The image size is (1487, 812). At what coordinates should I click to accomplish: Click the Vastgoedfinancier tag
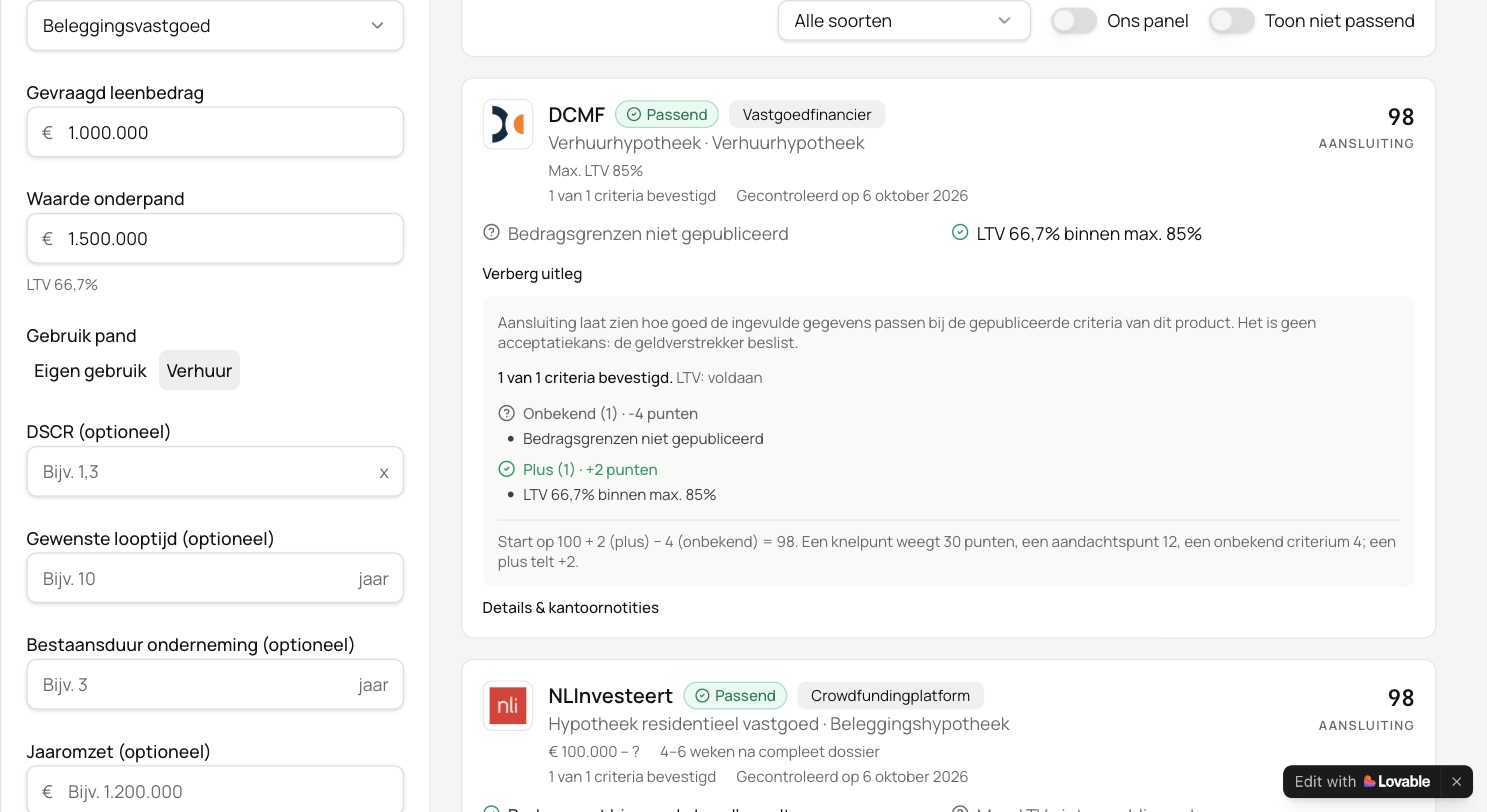tap(807, 115)
